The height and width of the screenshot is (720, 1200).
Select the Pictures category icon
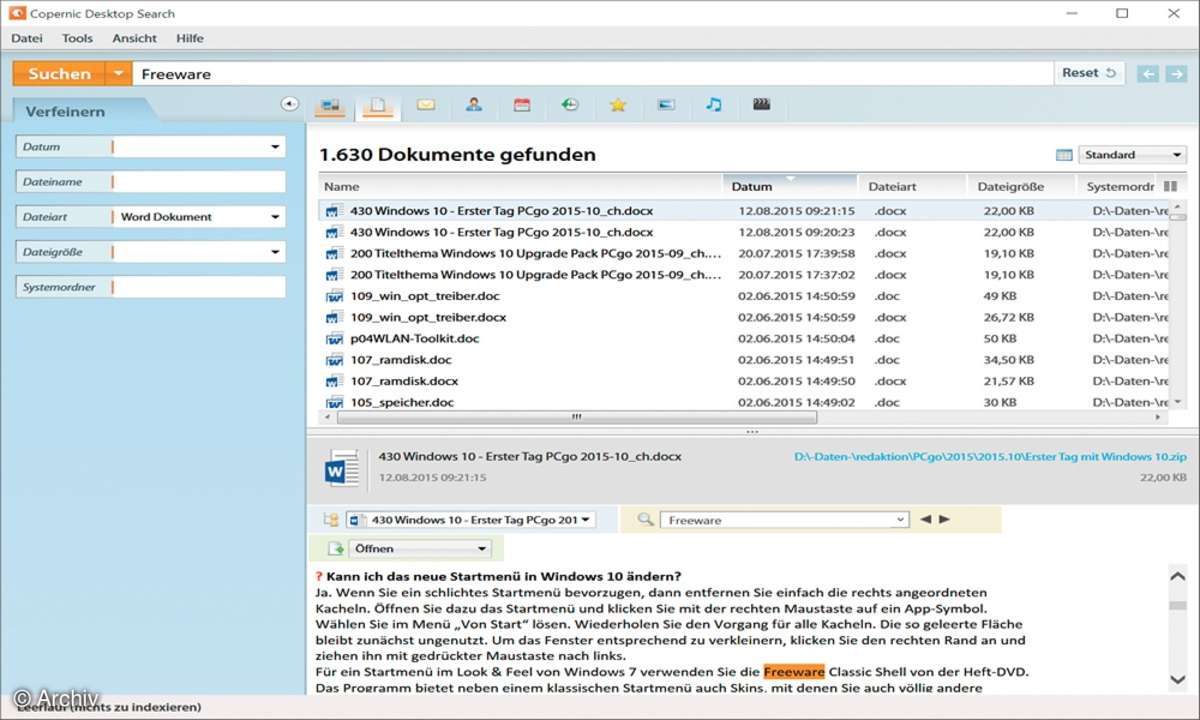pos(666,104)
